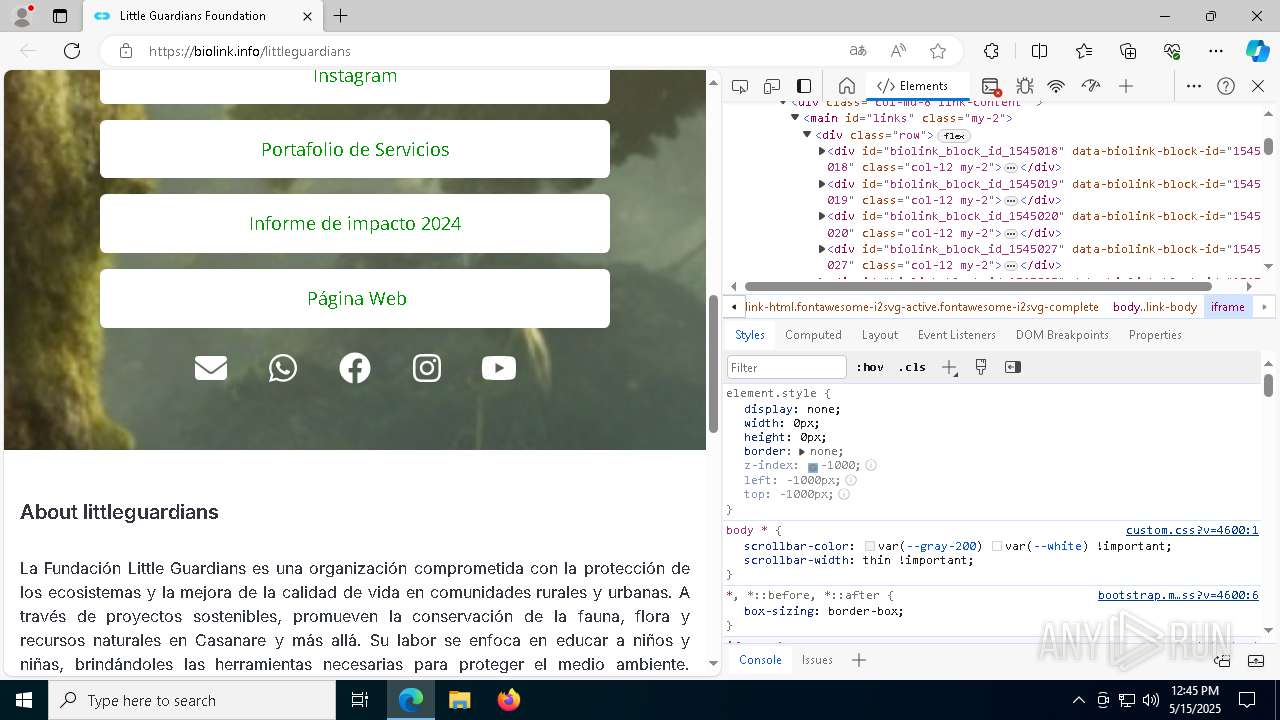Add new style rule plus icon
This screenshot has width=1280, height=720.
(949, 367)
